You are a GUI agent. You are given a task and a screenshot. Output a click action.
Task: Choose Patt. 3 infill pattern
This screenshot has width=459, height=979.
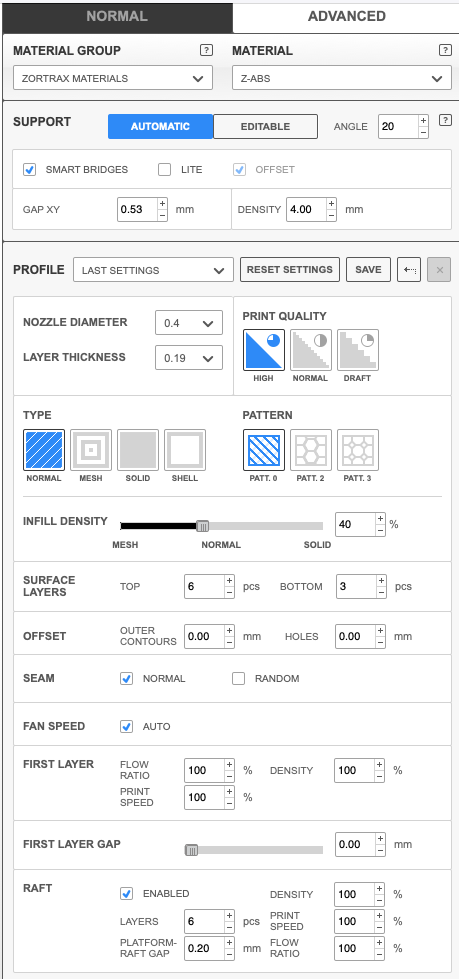pos(358,450)
